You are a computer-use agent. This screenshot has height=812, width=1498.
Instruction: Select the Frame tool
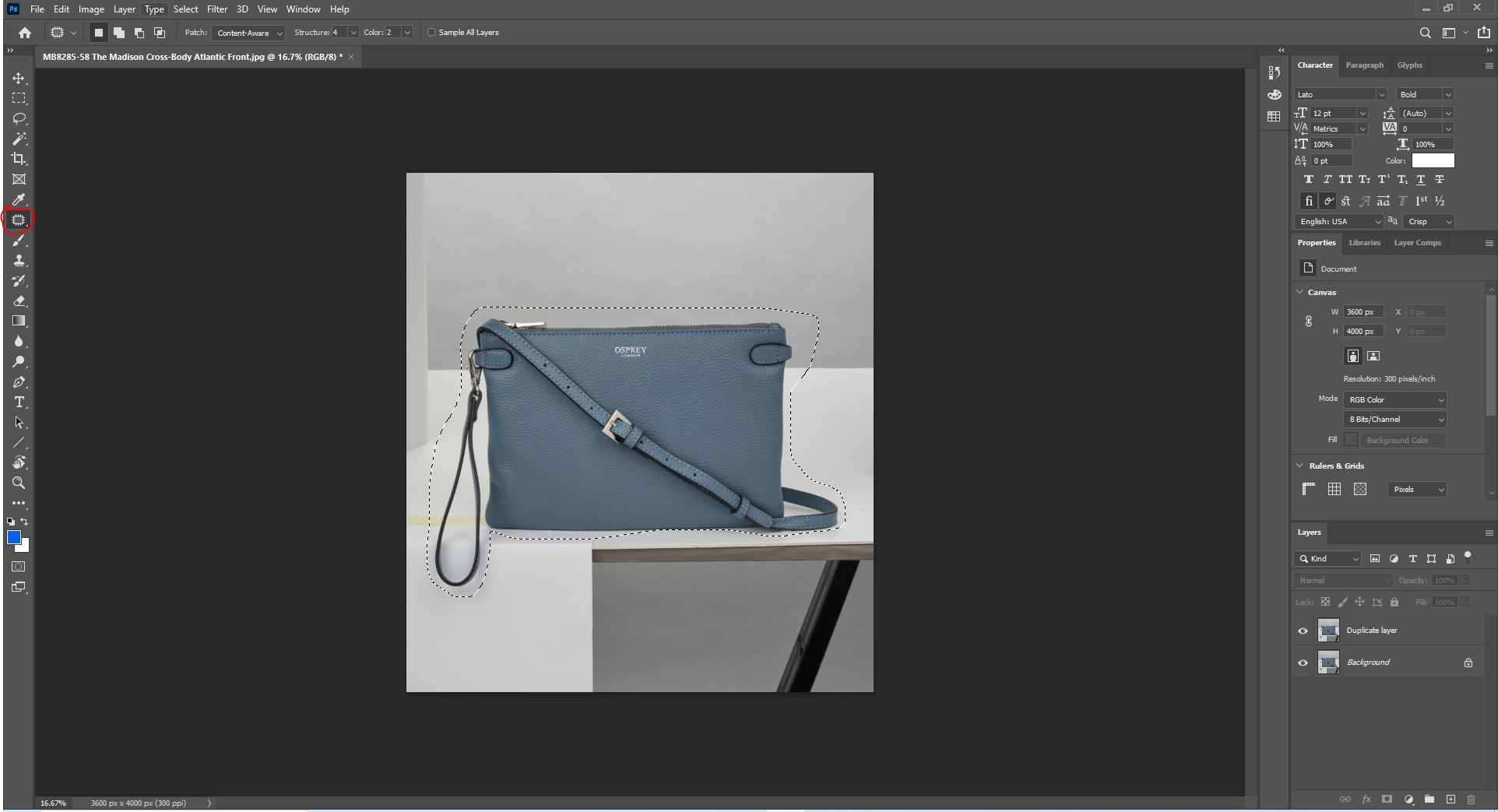coord(19,180)
